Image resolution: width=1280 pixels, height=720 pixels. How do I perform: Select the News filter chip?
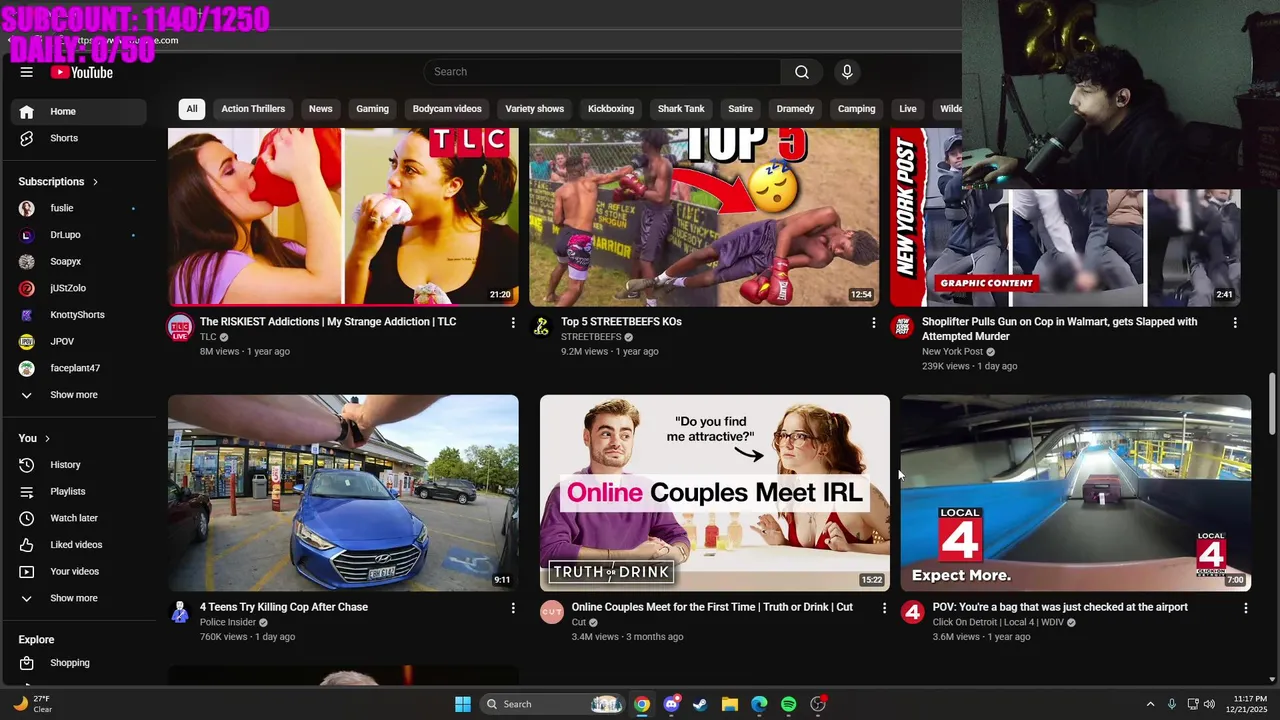[x=321, y=109]
